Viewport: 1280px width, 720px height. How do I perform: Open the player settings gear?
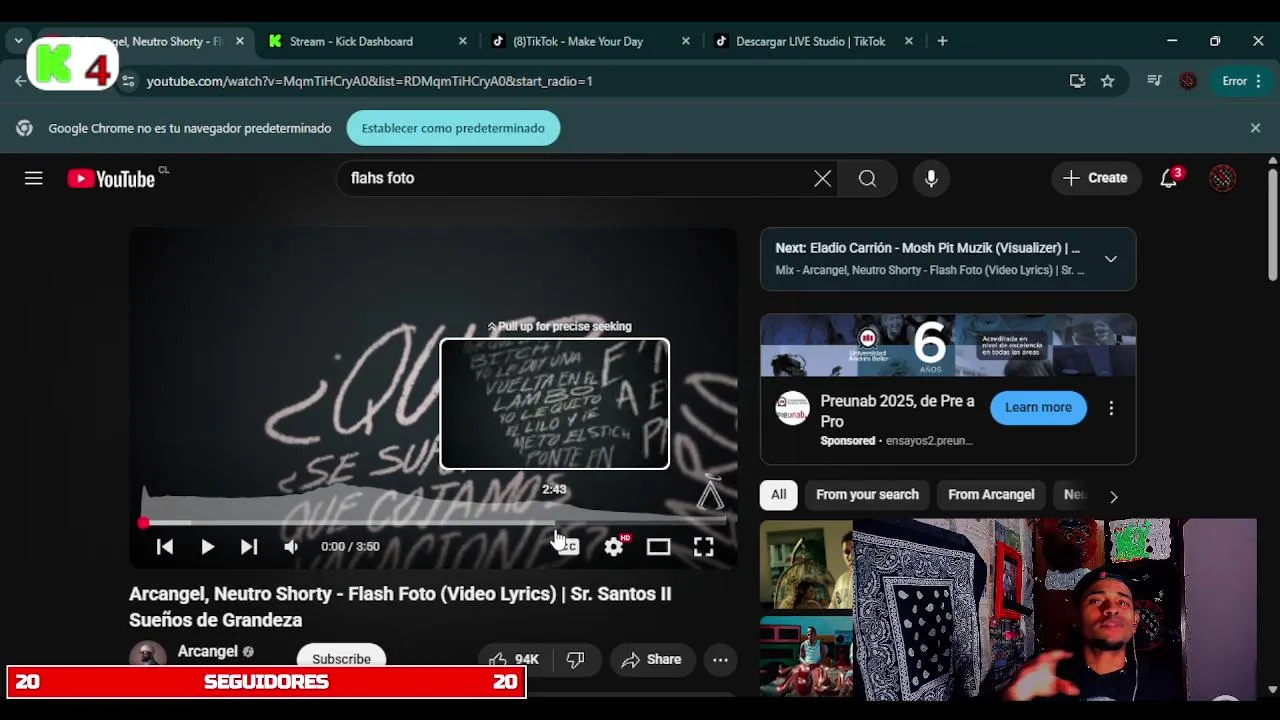click(614, 546)
